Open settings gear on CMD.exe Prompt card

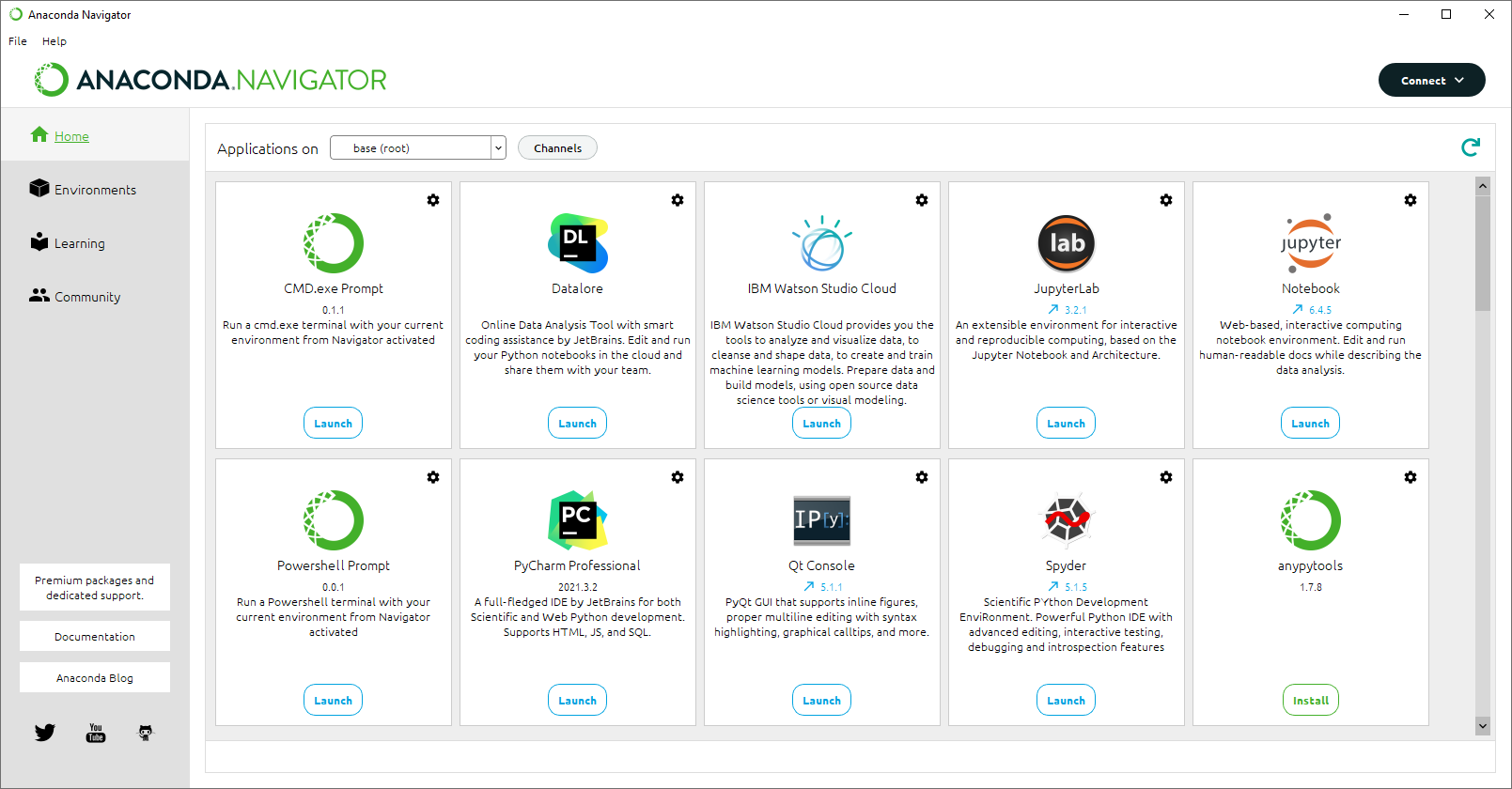pos(433,200)
